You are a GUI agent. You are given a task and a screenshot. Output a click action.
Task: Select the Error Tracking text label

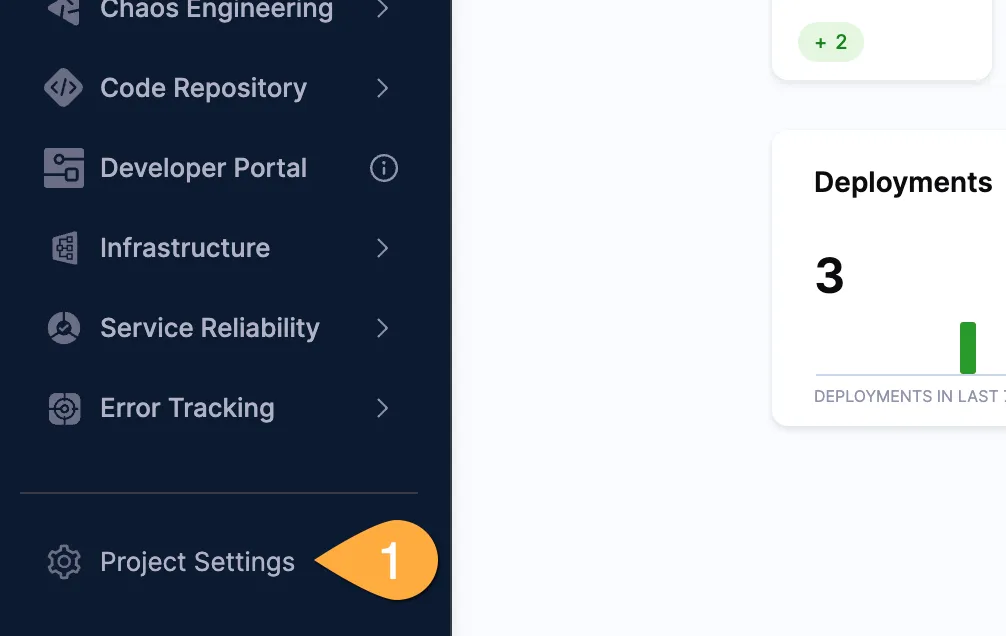(x=187, y=408)
